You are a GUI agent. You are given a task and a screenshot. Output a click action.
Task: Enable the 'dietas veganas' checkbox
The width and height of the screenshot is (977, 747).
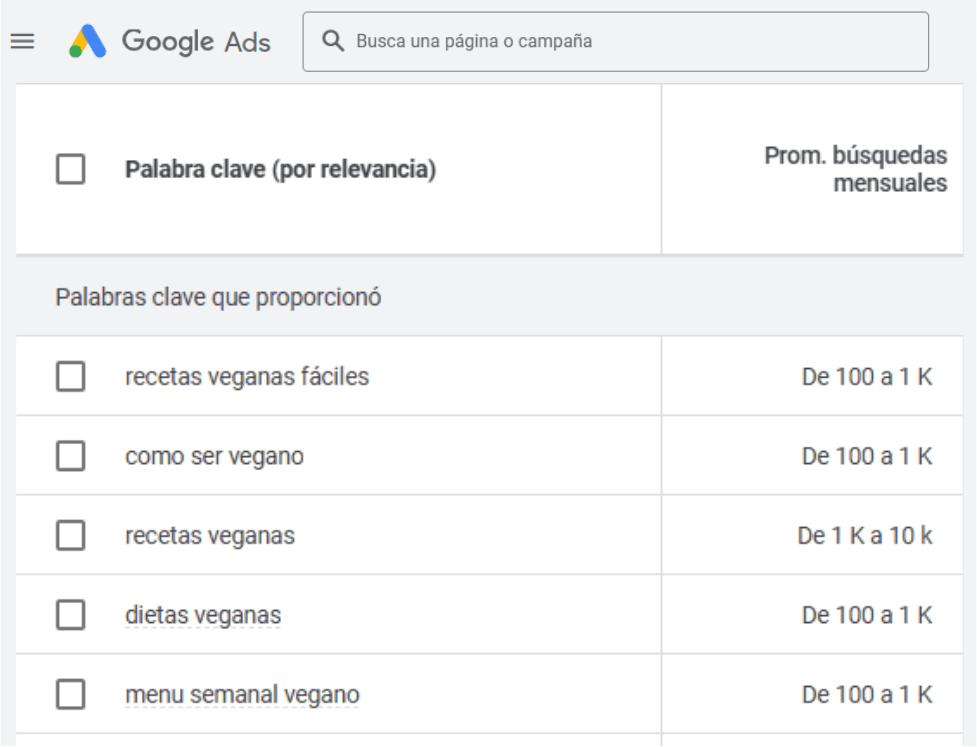[x=71, y=614]
